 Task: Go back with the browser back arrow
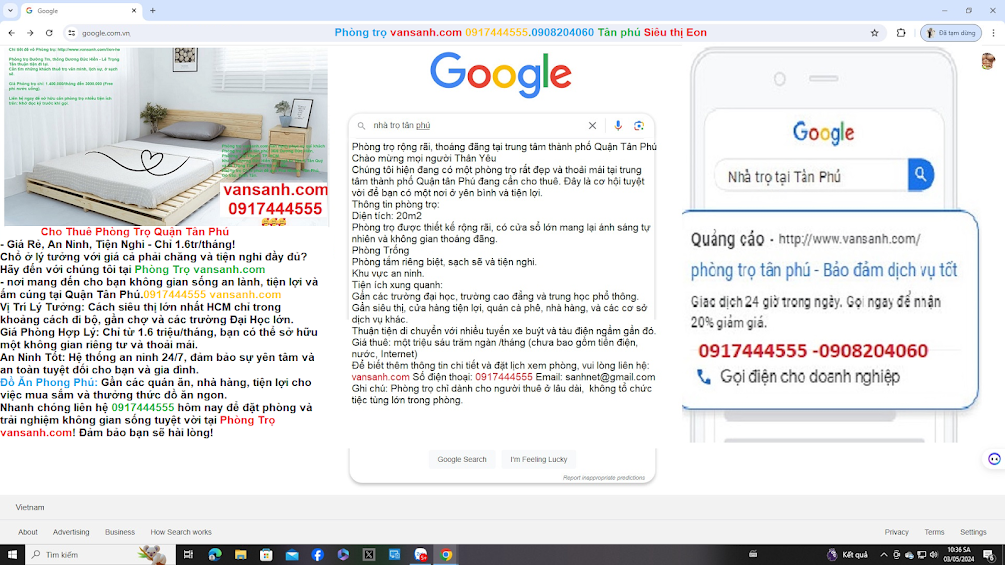click(12, 33)
